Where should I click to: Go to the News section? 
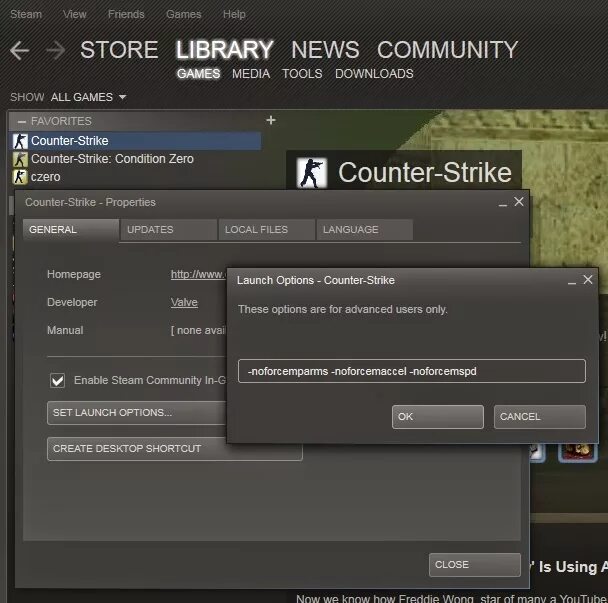coord(325,50)
